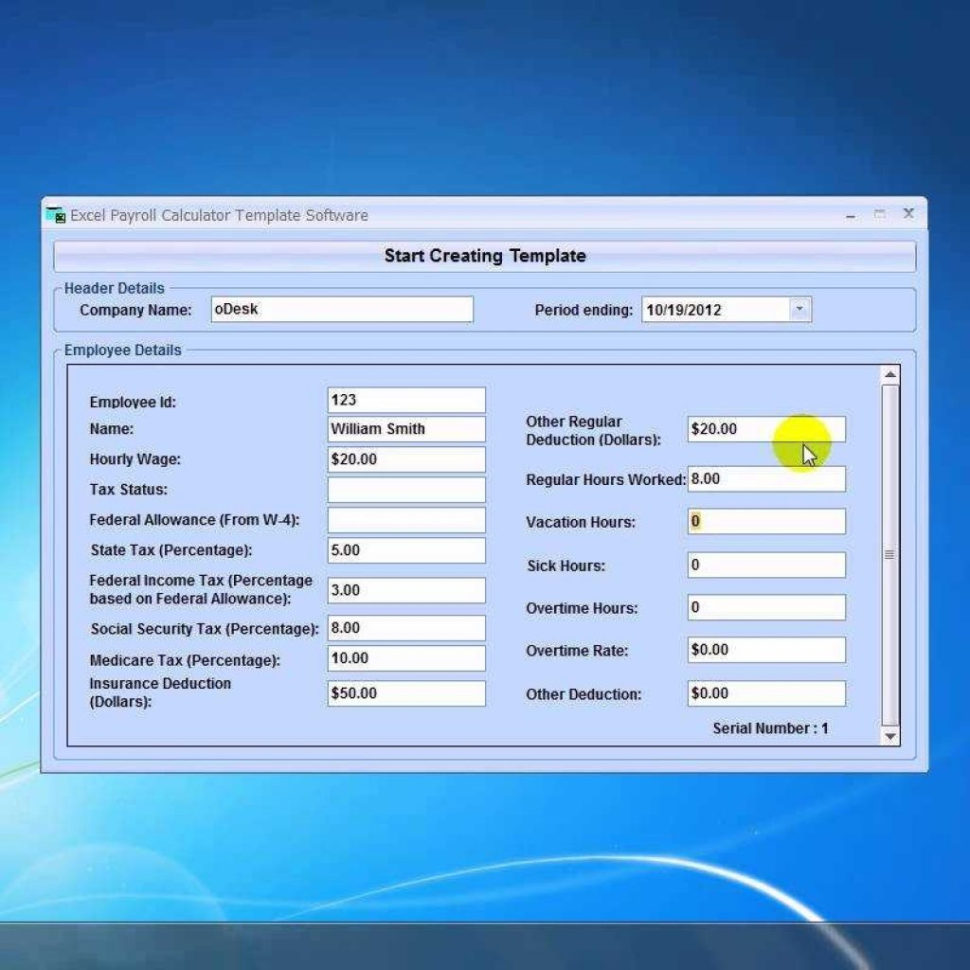Select the Overtime Rate field
Screen dimensions: 970x970
[x=765, y=650]
